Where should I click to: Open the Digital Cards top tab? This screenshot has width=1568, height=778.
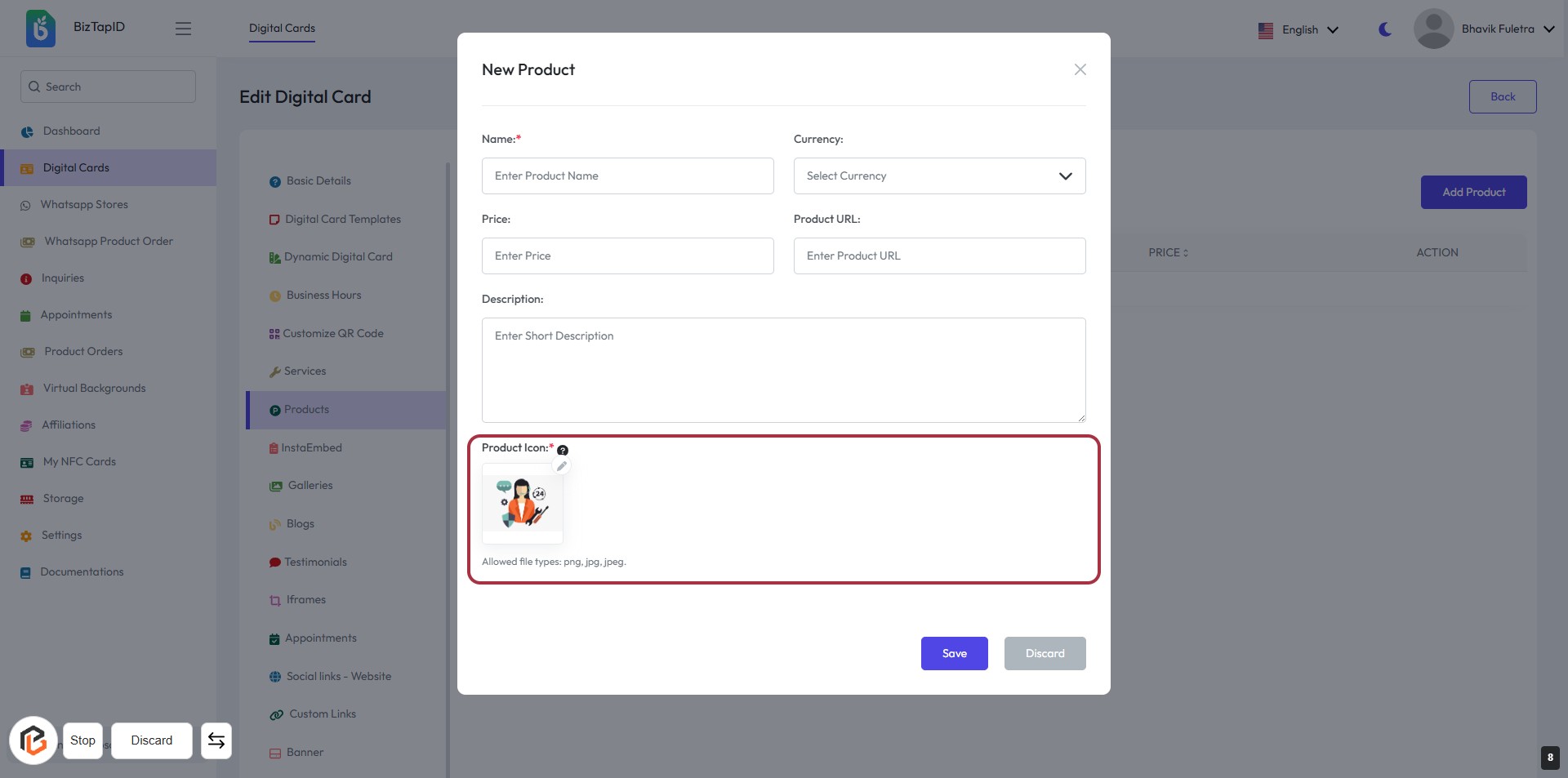pos(282,29)
